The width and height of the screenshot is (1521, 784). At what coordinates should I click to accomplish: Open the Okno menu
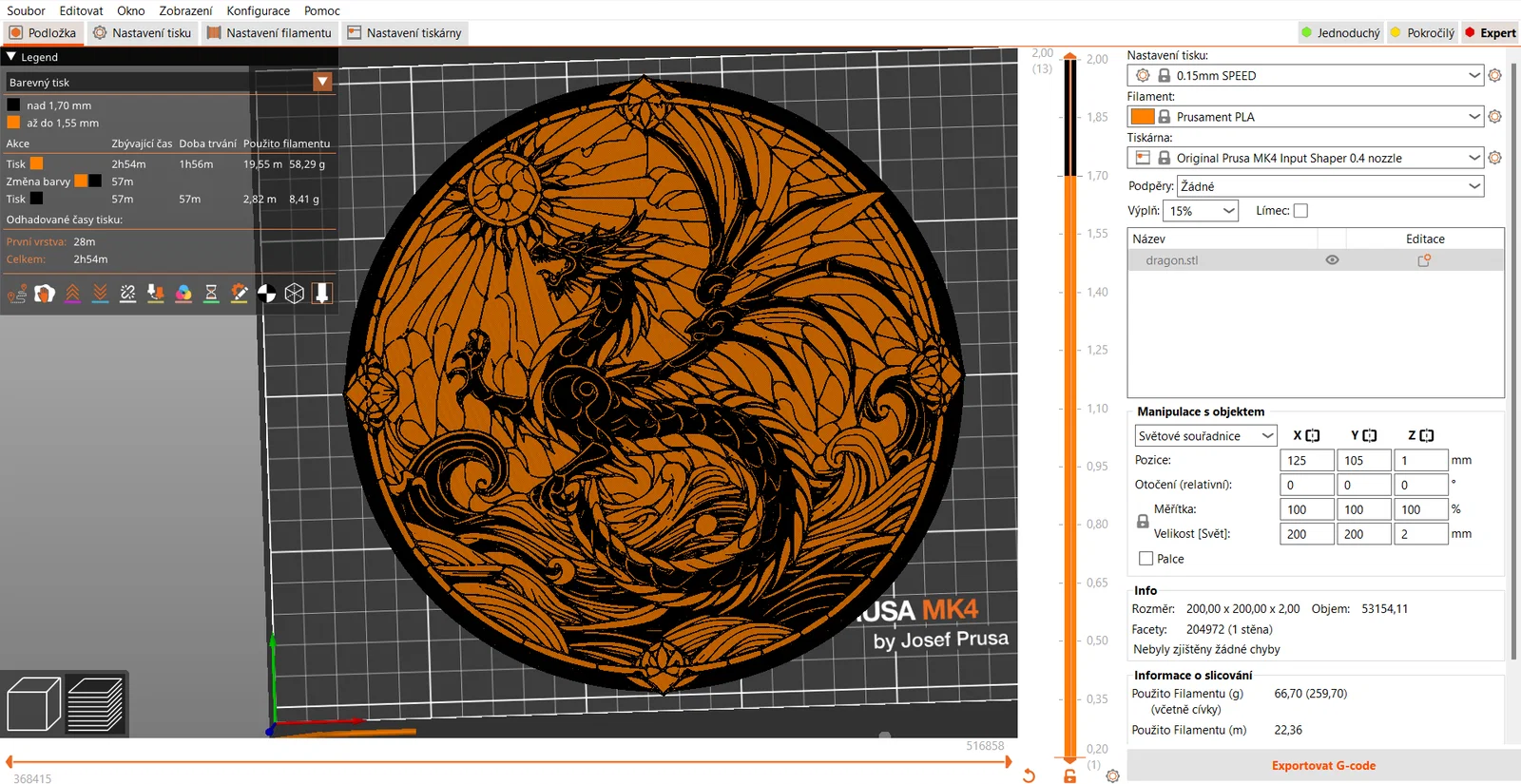[x=131, y=10]
